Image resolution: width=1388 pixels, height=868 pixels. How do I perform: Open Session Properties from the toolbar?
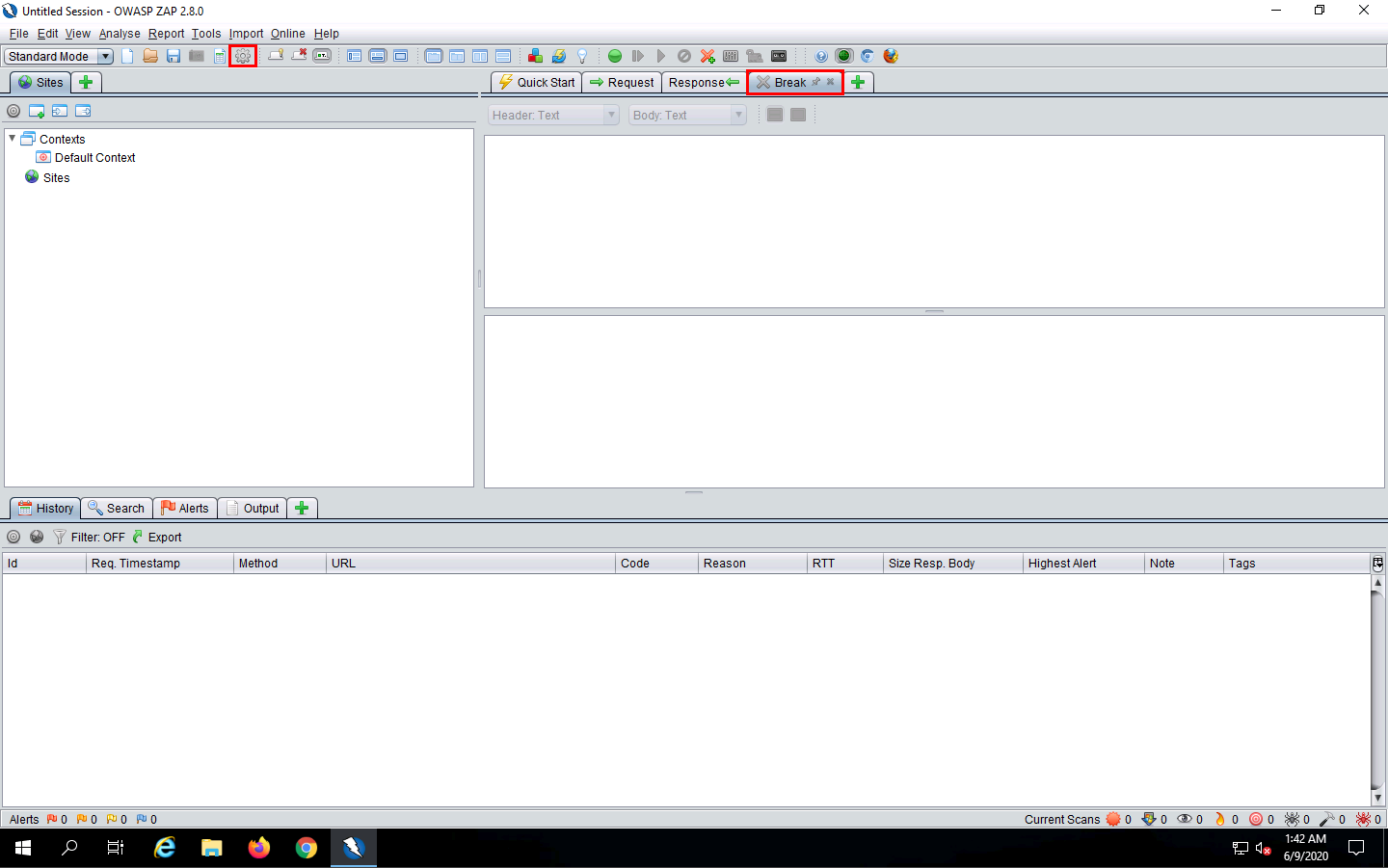click(220, 56)
